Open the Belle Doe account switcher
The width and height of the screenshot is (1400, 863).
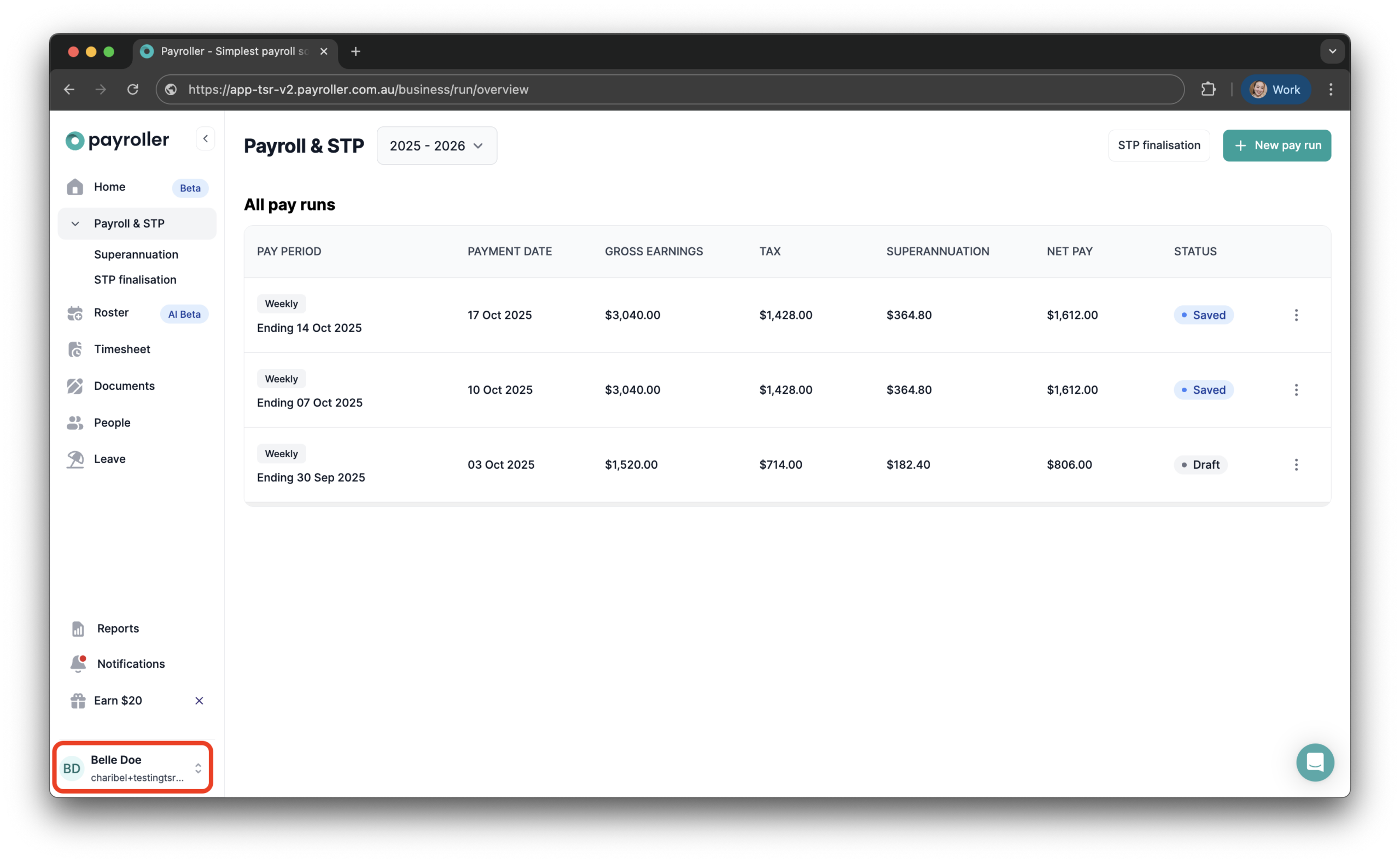coord(132,767)
